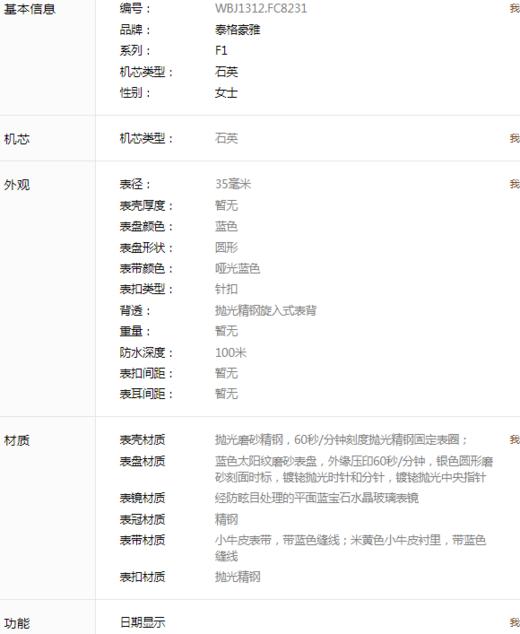Select the gender value 女士
This screenshot has height=634, width=520.
[226, 93]
